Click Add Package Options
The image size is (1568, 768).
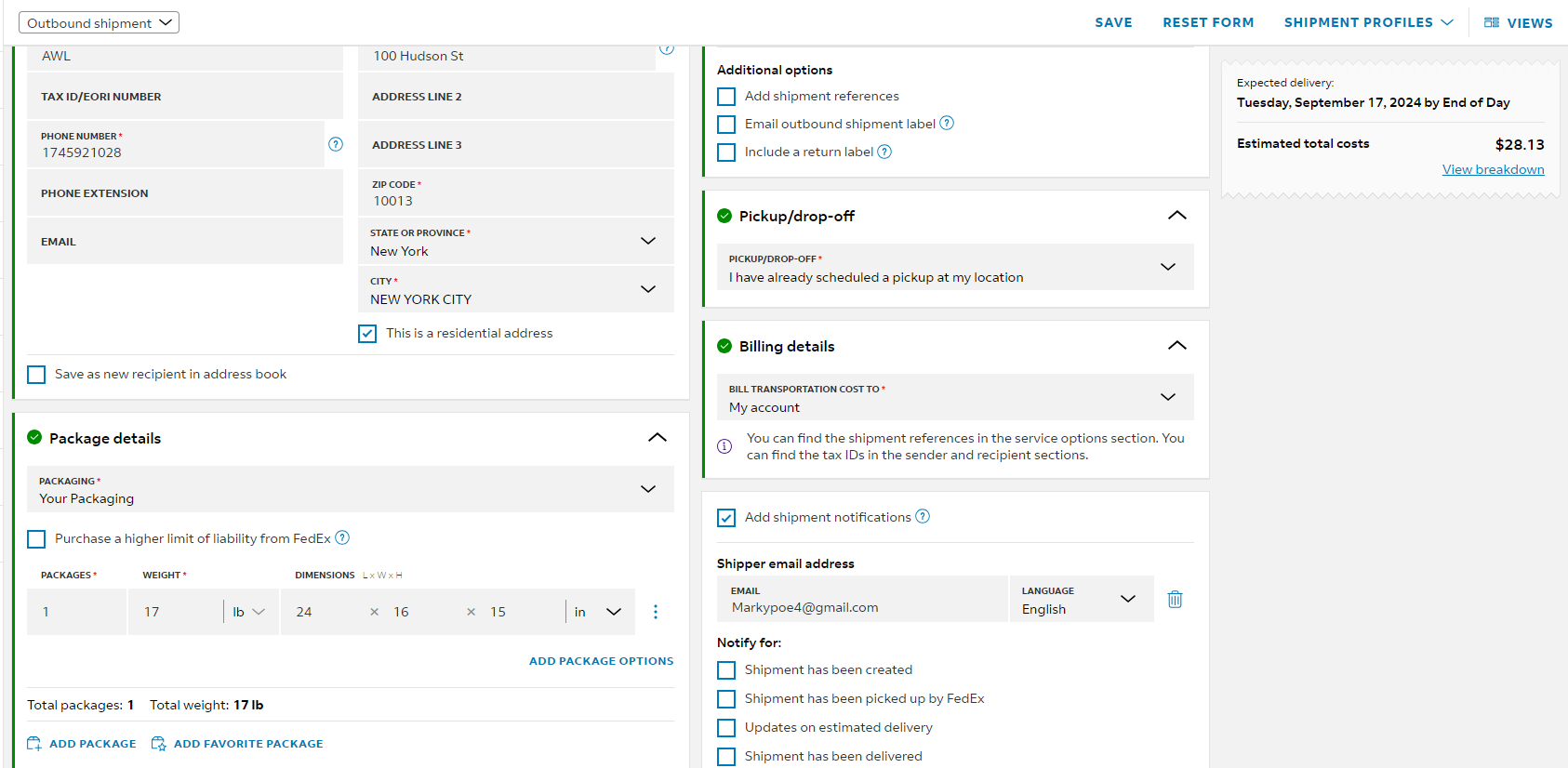coord(601,661)
